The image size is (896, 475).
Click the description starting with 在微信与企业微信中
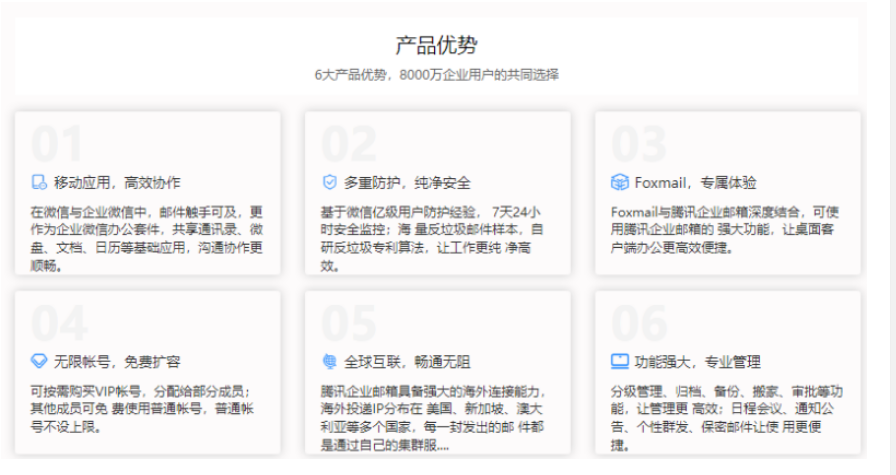coord(146,239)
